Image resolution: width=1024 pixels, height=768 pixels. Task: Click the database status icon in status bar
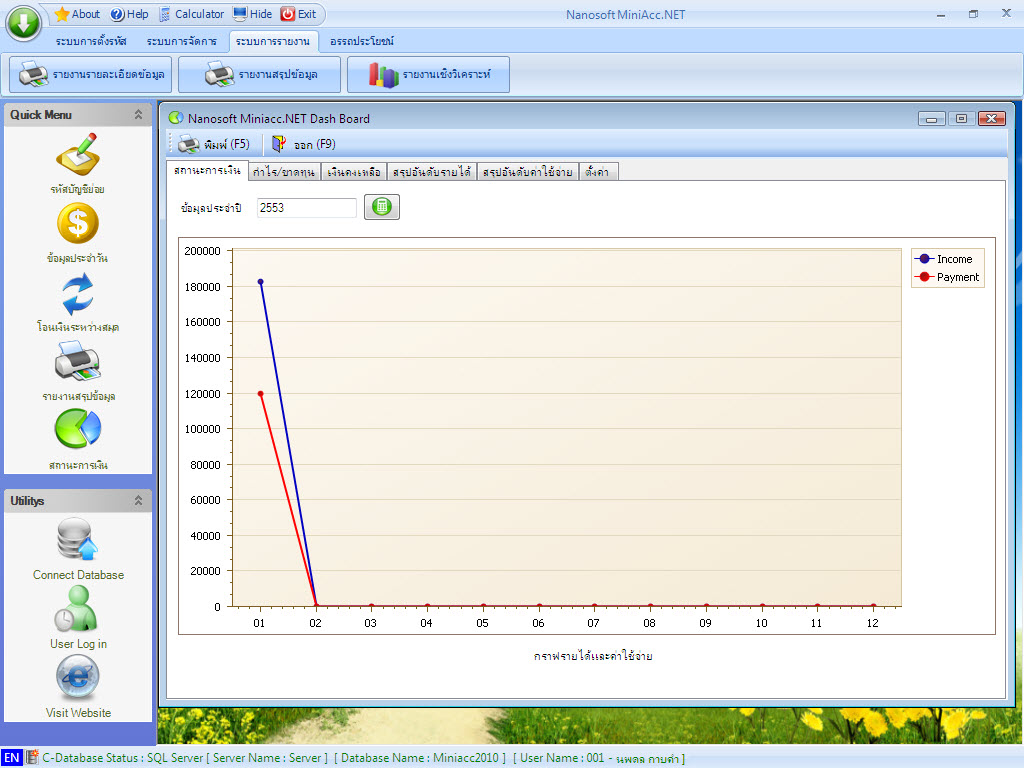[32, 758]
